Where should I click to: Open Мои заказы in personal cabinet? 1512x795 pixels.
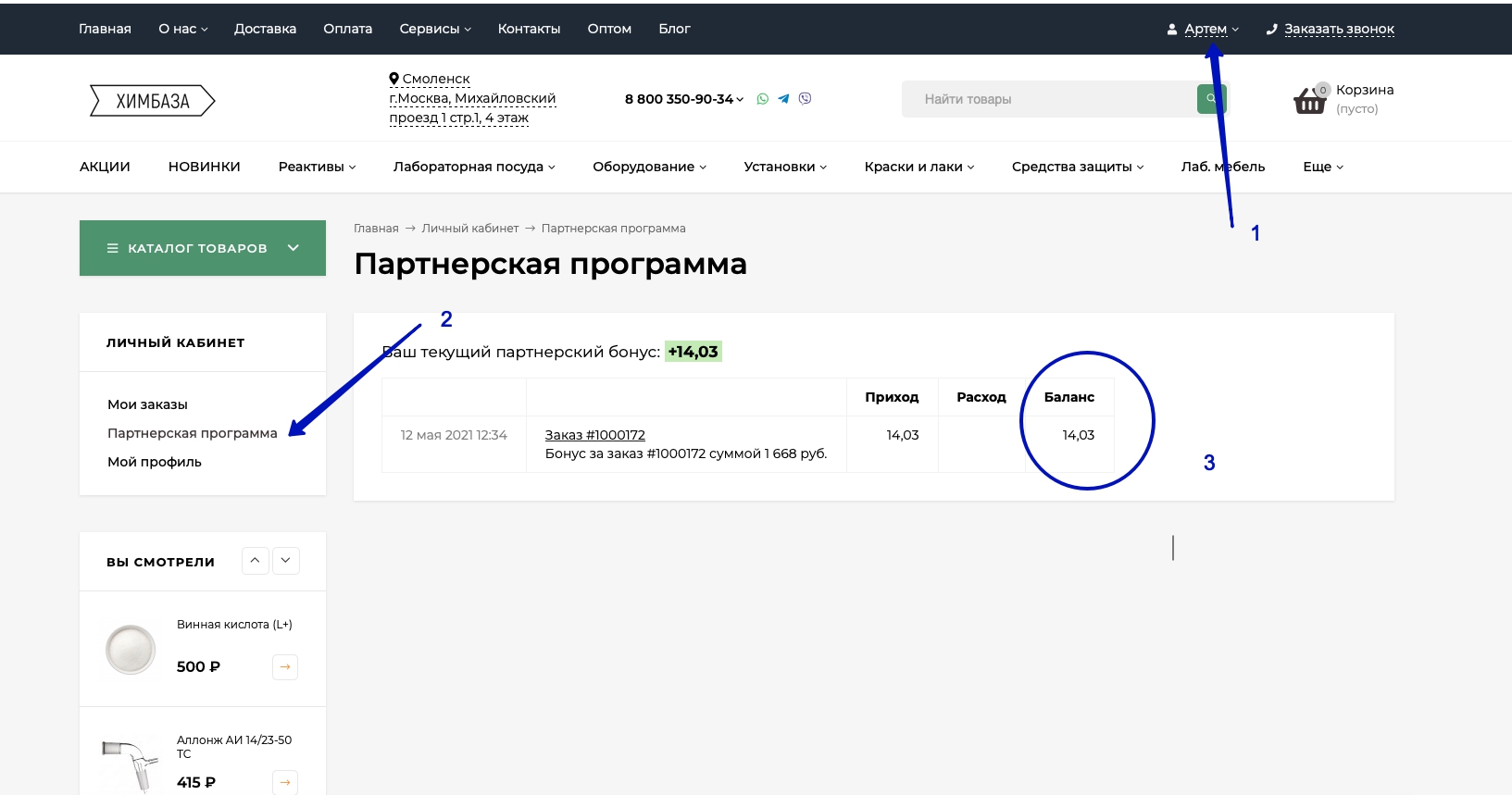coord(147,404)
